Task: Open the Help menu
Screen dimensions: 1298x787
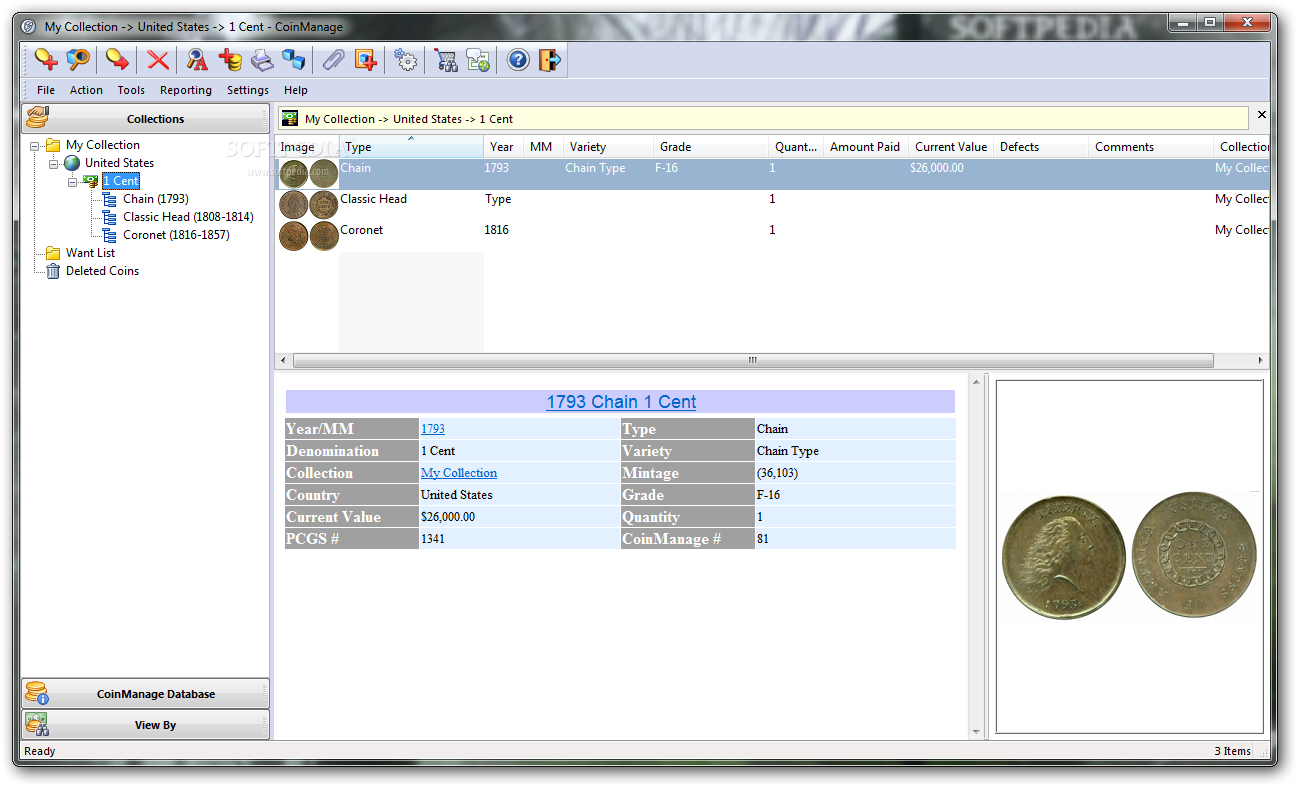Action: pos(296,90)
